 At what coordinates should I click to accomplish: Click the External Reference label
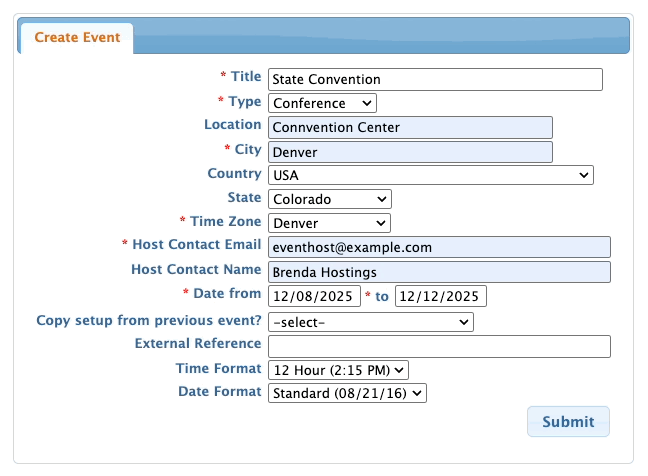198,344
